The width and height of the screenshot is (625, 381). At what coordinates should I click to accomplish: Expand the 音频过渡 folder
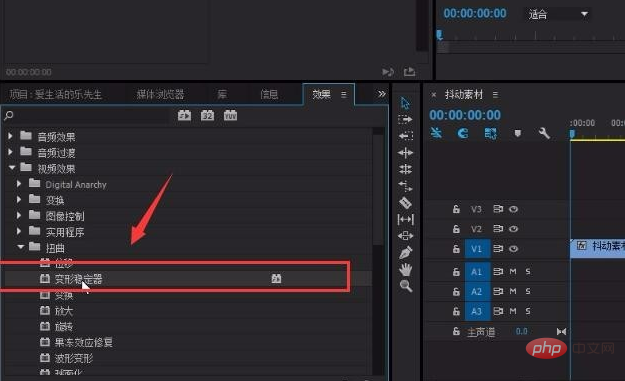(10, 152)
